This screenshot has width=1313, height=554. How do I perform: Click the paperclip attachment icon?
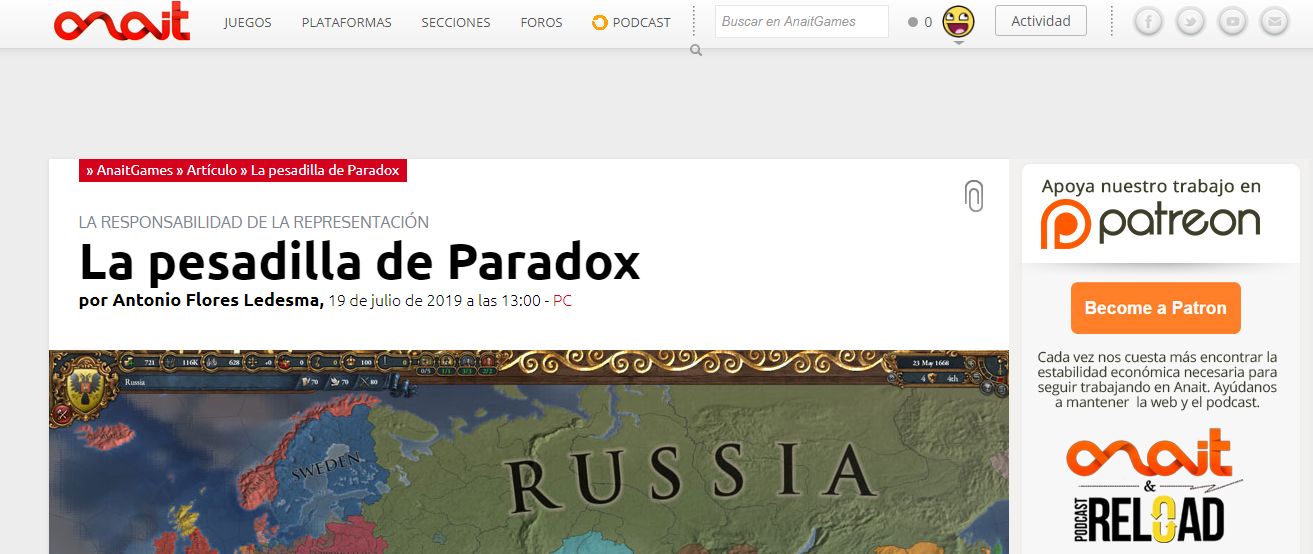tap(973, 196)
